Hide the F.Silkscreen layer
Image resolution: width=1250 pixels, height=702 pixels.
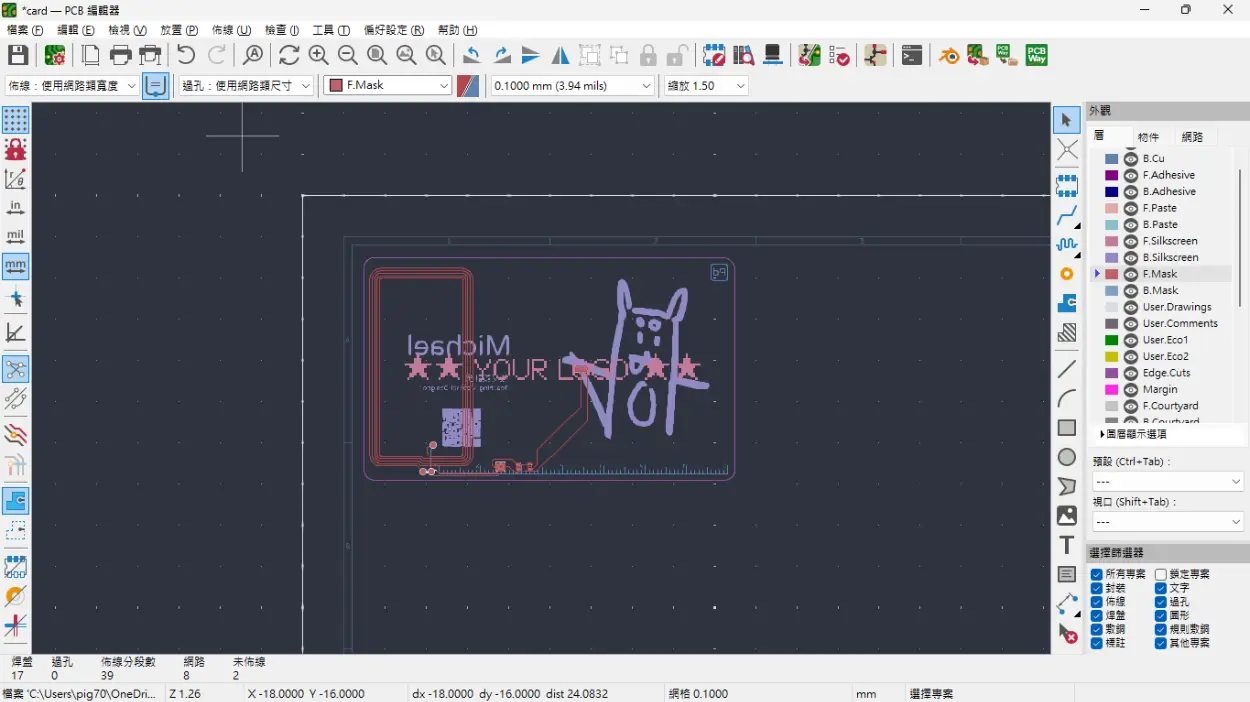click(x=1131, y=241)
